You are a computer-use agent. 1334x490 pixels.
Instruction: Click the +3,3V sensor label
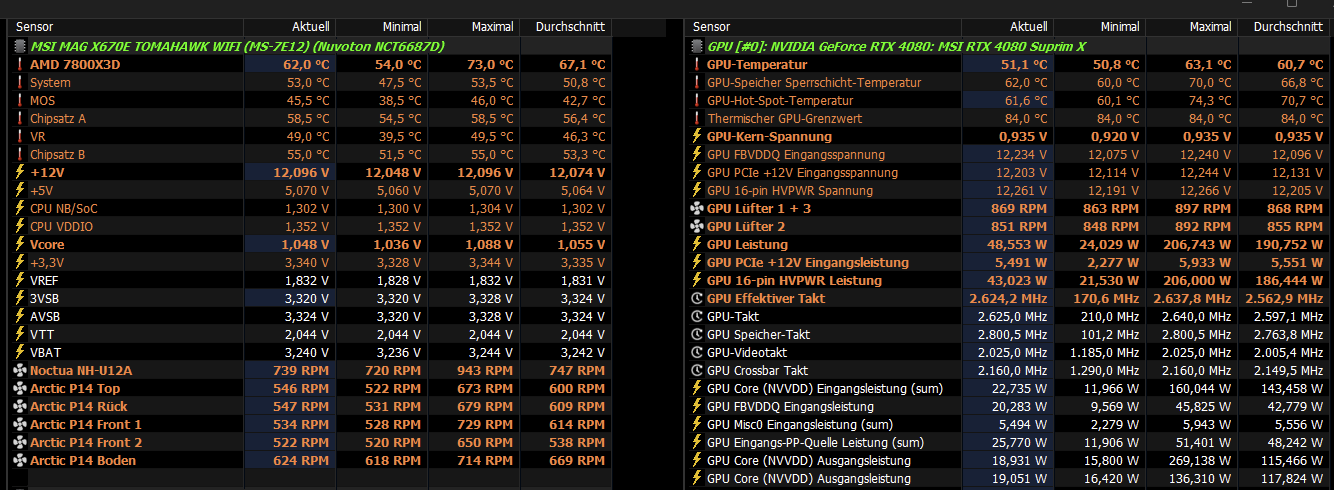coord(47,262)
